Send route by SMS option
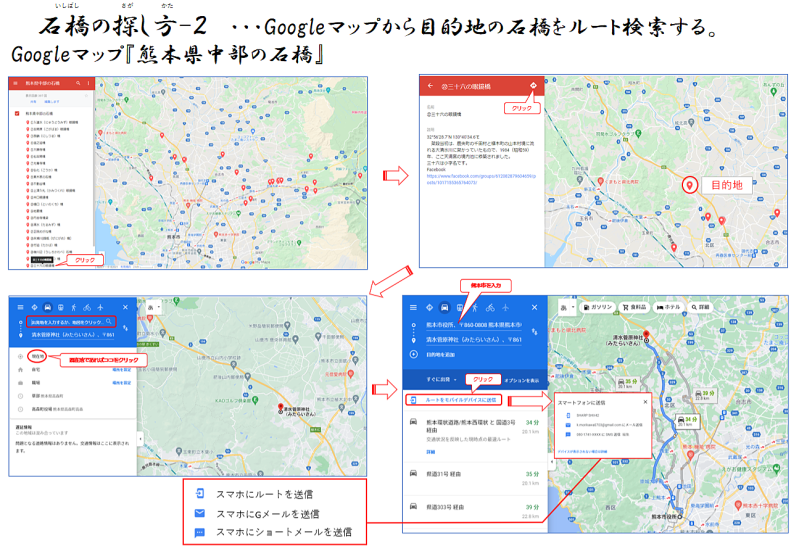The height and width of the screenshot is (546, 799). coord(602,435)
